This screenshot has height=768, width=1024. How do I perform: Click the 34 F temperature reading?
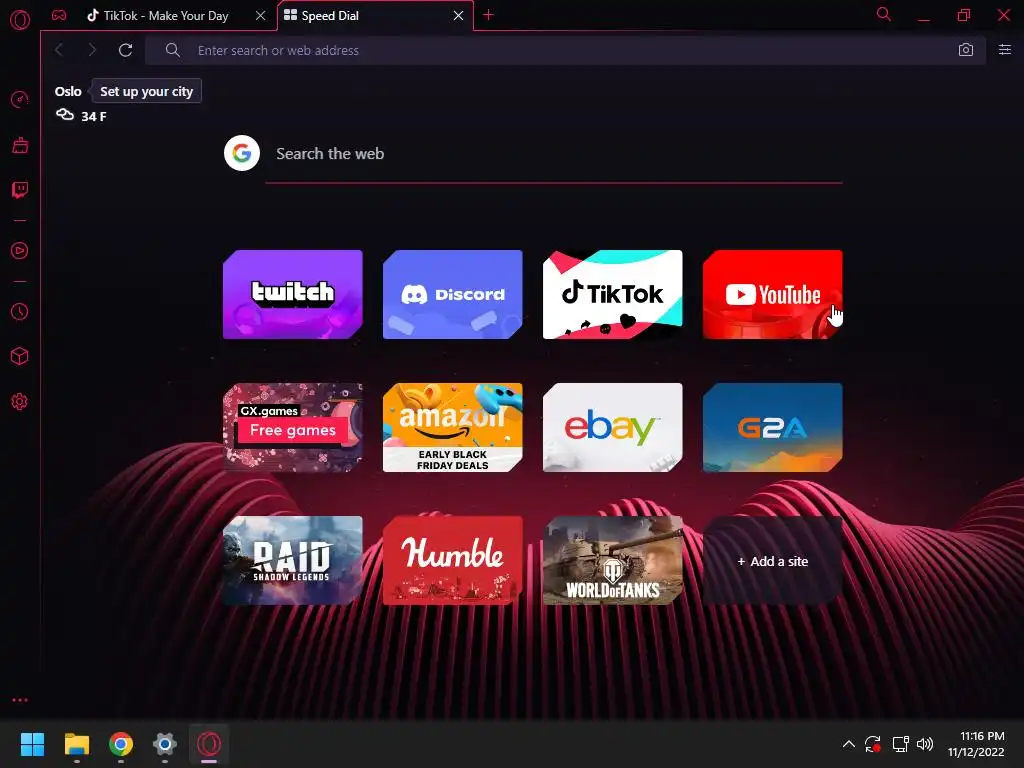coord(93,116)
